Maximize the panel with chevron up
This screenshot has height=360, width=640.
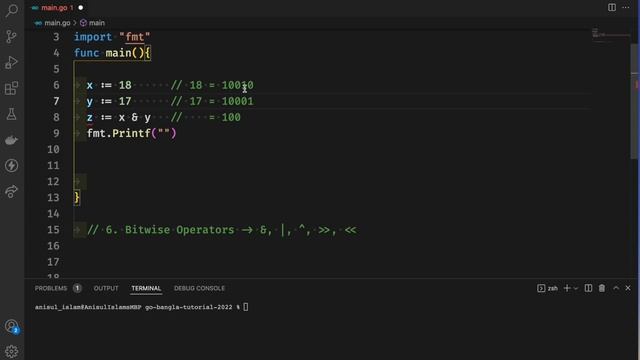[x=616, y=288]
